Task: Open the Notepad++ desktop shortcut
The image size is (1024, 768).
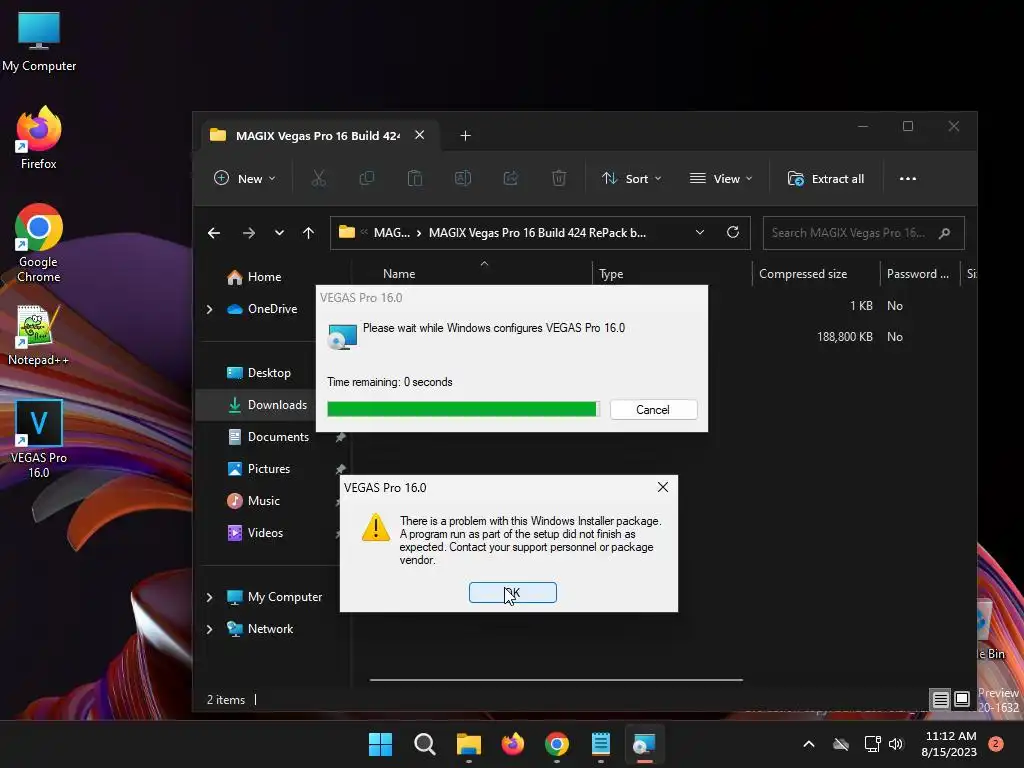Action: [38, 336]
